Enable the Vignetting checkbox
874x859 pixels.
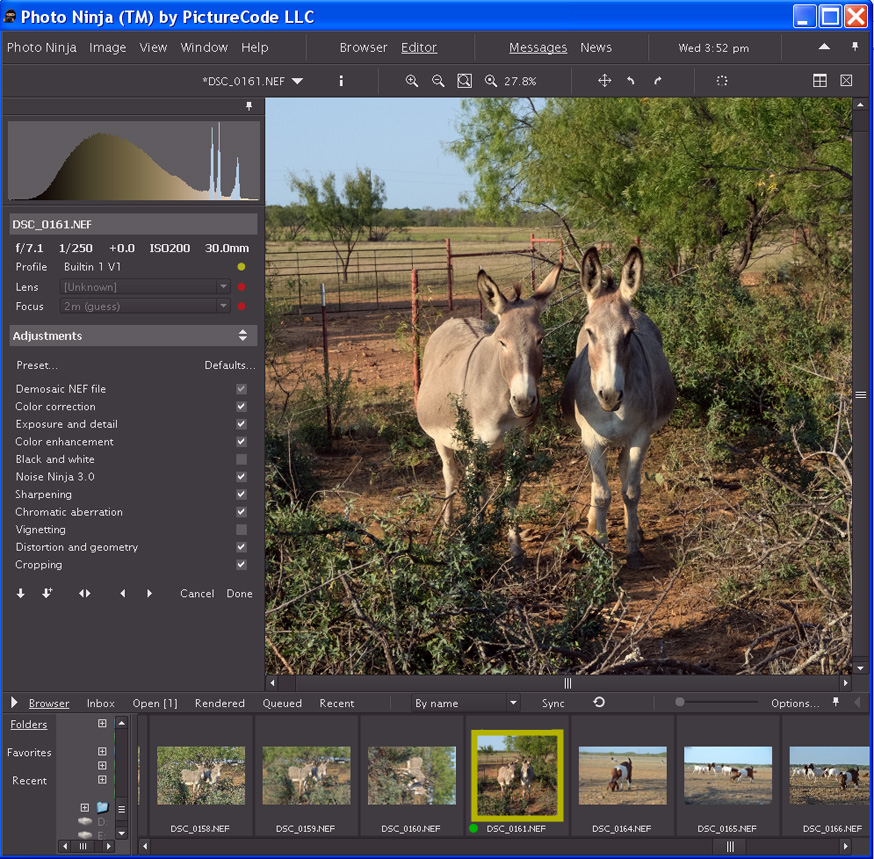[241, 530]
